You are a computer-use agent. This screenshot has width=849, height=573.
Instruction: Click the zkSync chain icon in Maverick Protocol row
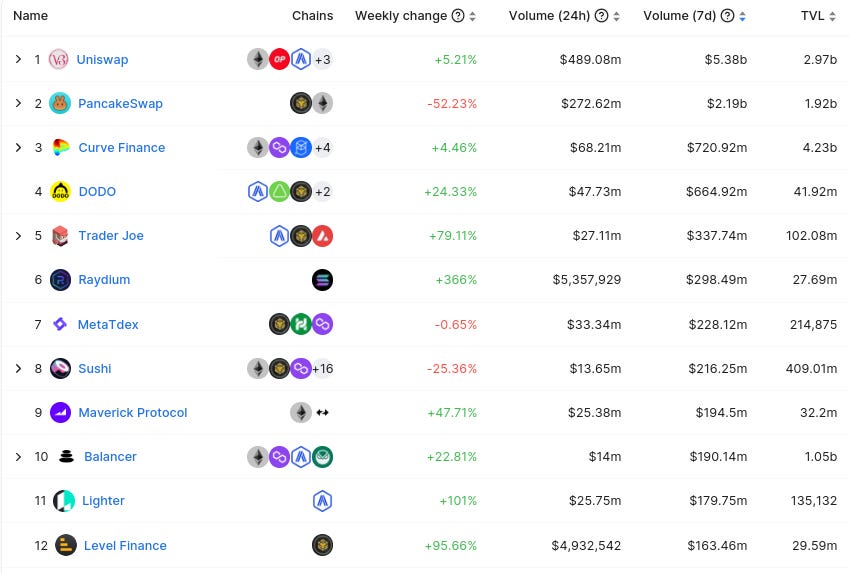323,413
